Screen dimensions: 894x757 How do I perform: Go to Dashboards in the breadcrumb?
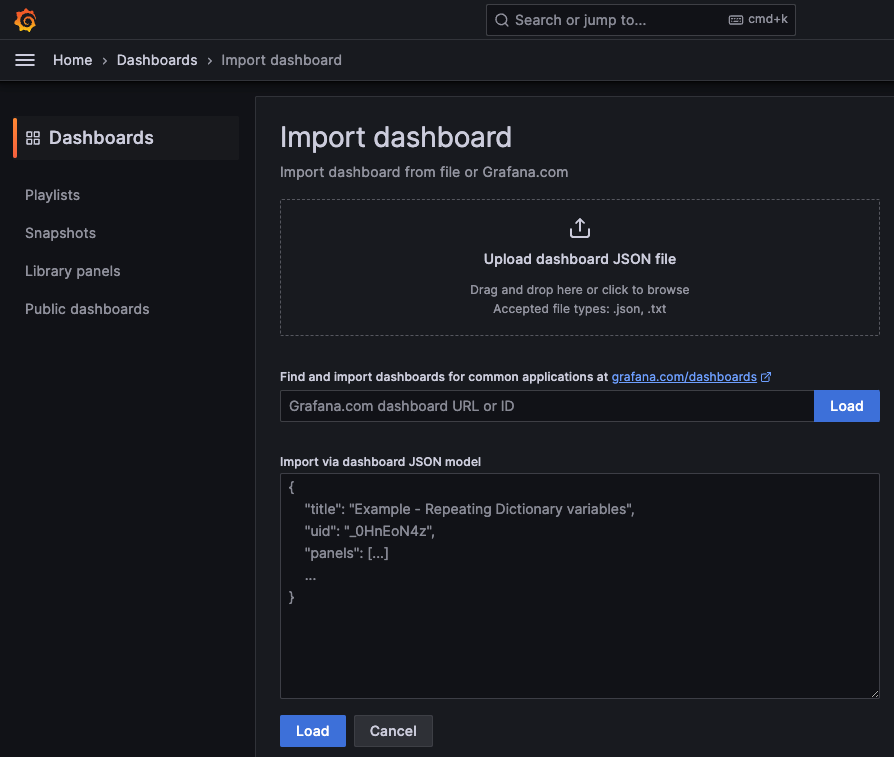tap(157, 60)
